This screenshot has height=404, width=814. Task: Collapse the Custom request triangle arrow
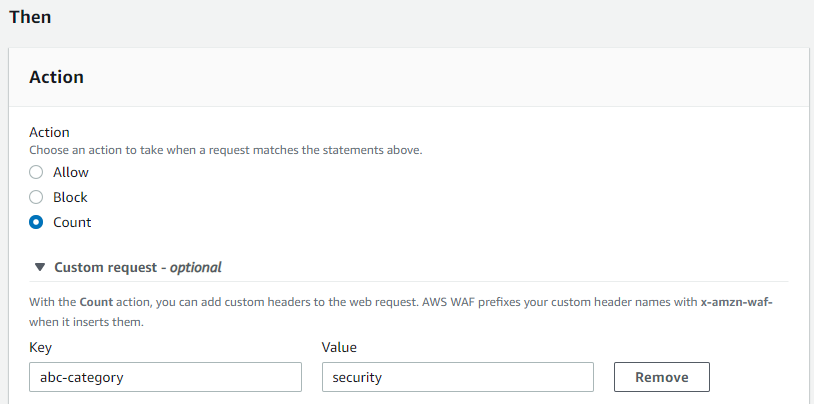tap(40, 267)
